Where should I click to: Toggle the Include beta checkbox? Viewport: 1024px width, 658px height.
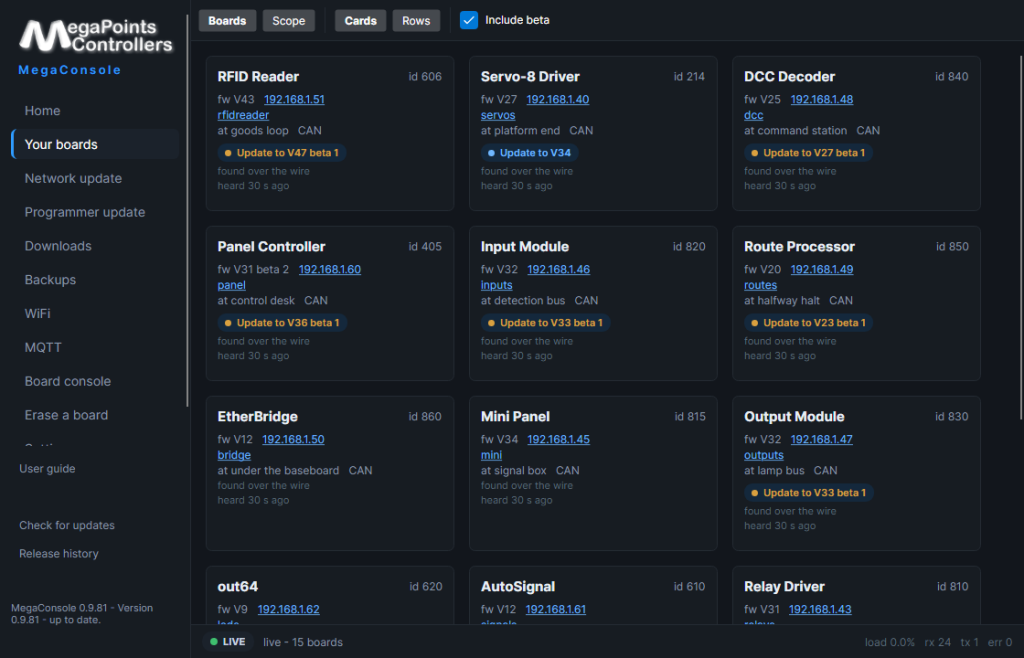pos(469,20)
